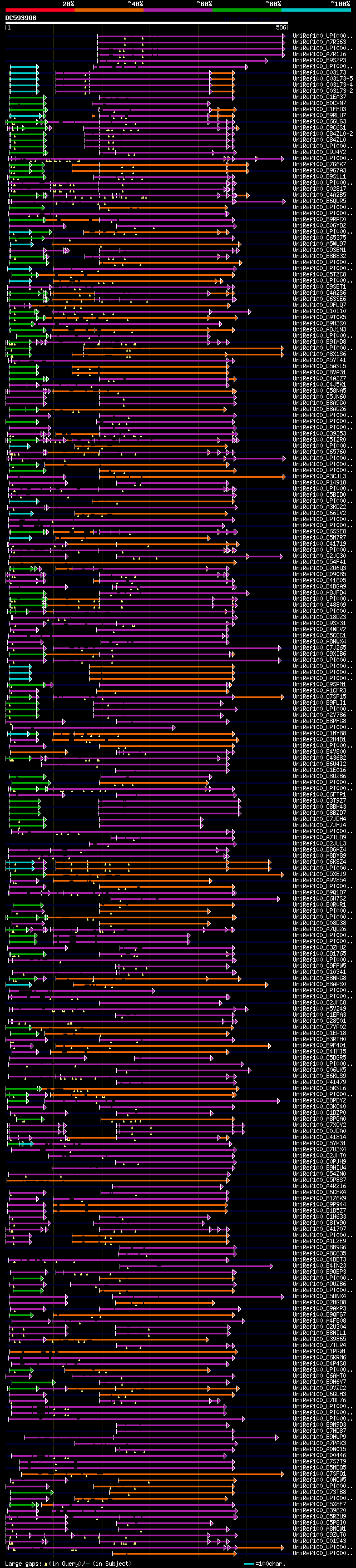The image size is (356, 1568).
Task: Click the label UniRef100_C9J4Y2
Action: tap(319, 151)
